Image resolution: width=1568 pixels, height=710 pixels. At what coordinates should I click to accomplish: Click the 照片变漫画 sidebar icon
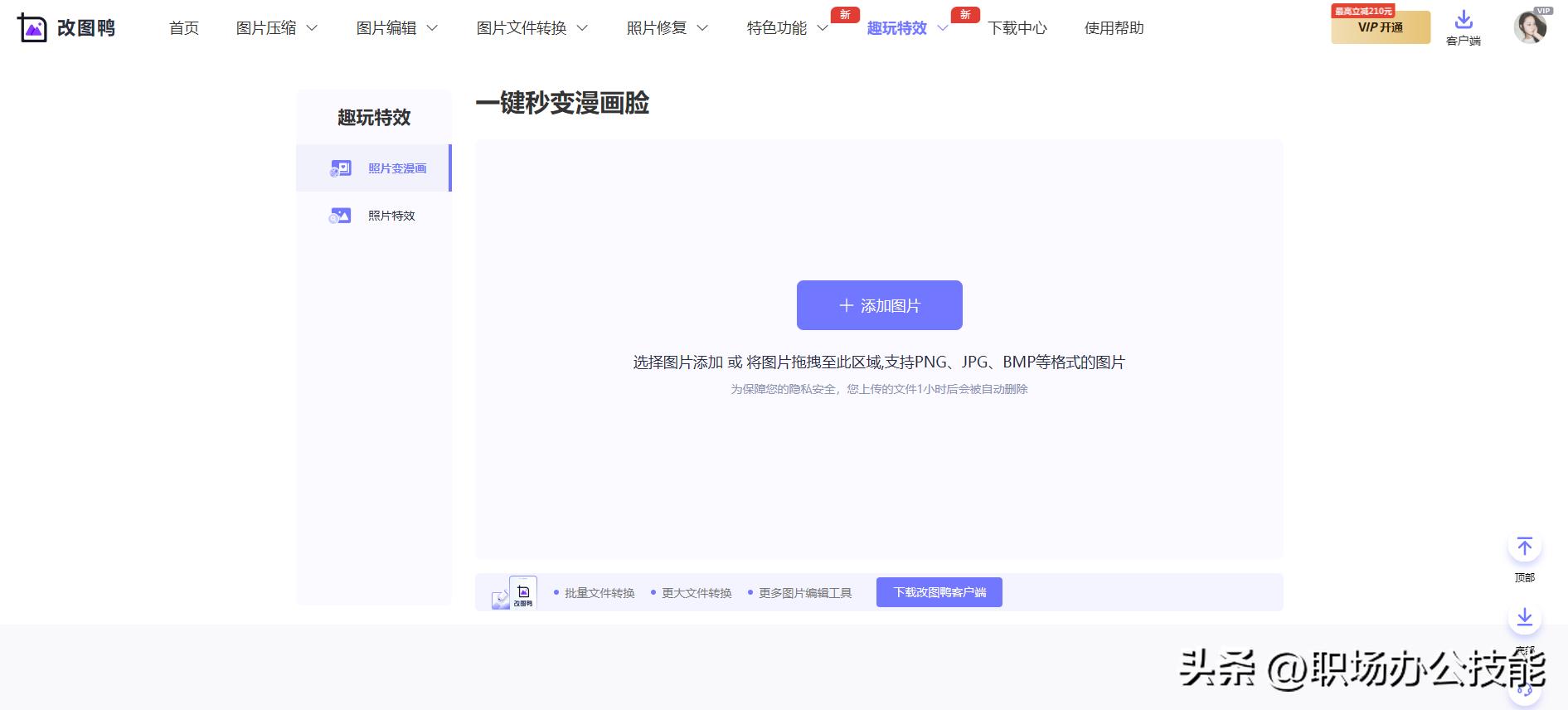pyautogui.click(x=341, y=168)
